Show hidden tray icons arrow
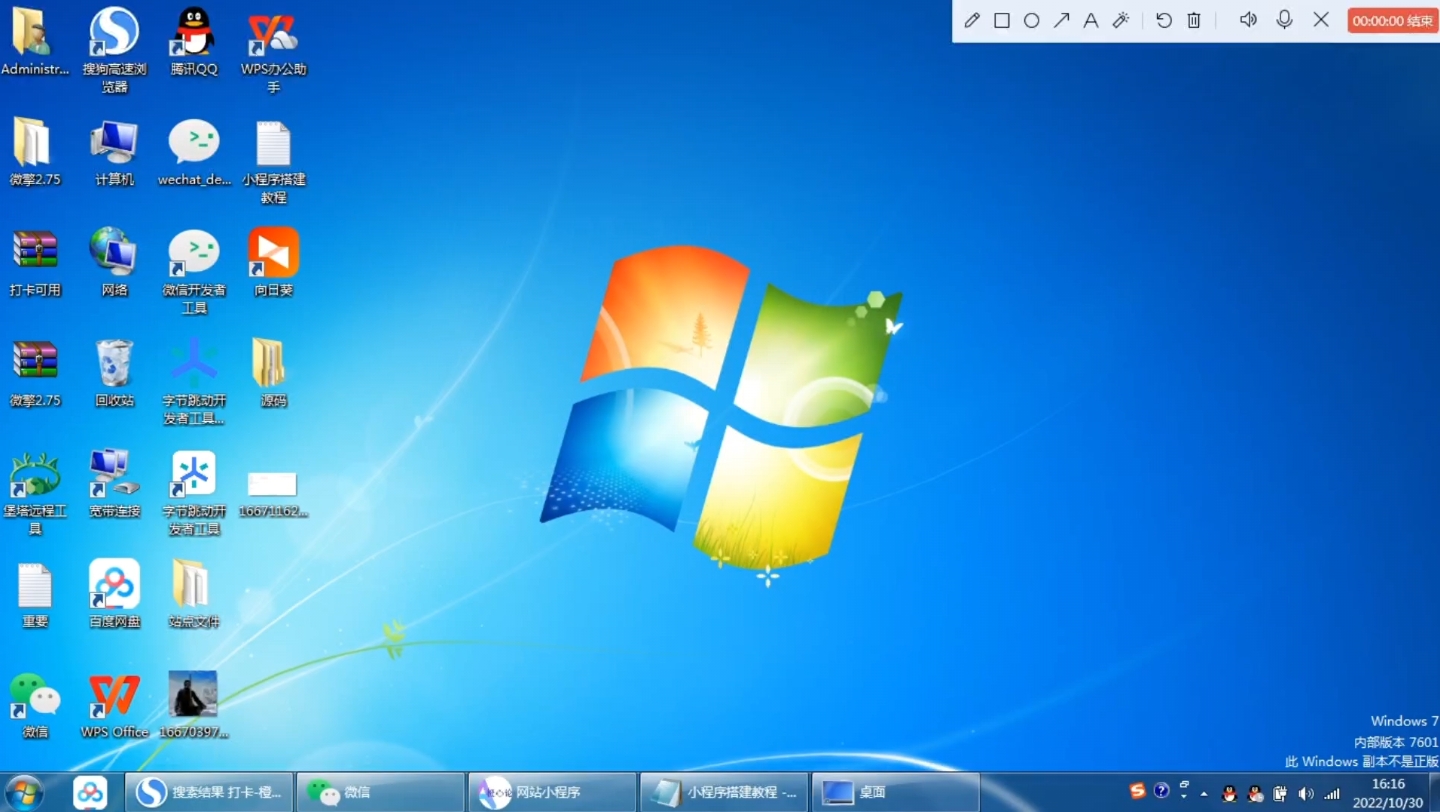Viewport: 1440px width, 812px height. 1204,794
